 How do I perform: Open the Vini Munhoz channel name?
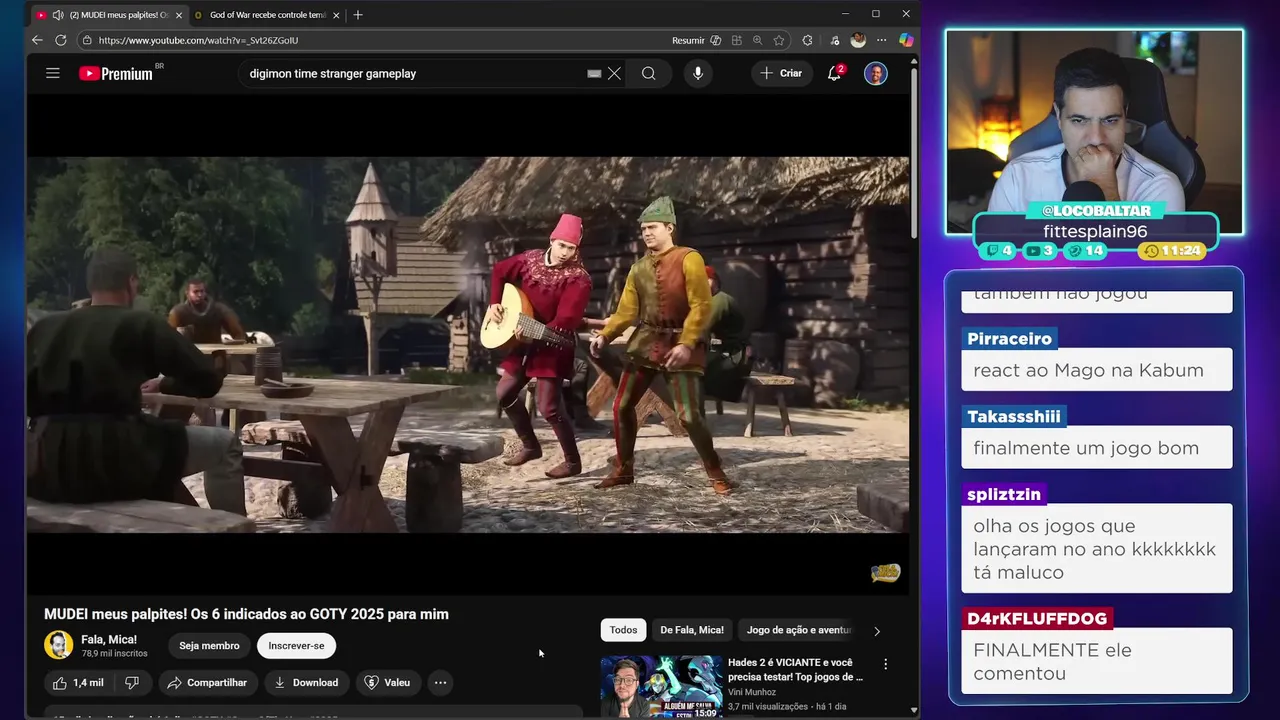[x=752, y=692]
